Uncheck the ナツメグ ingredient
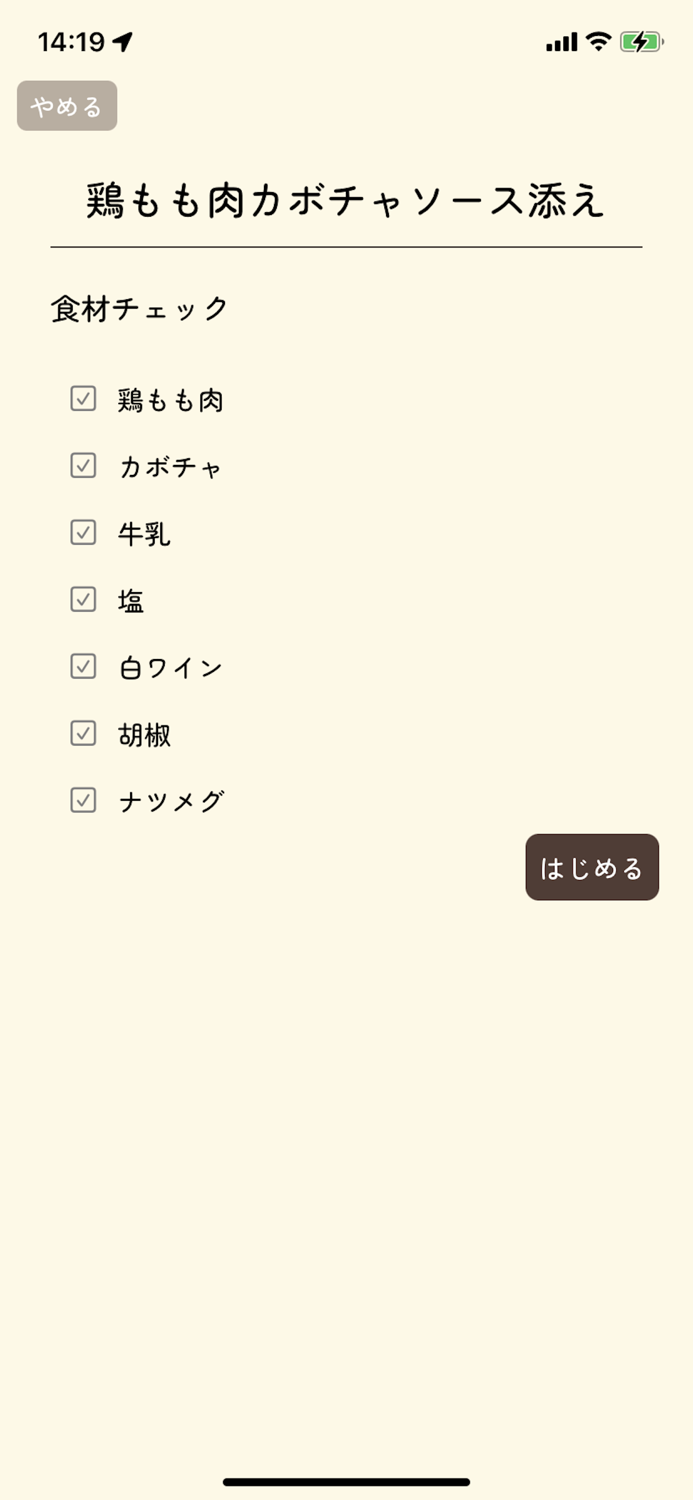This screenshot has width=693, height=1500. coord(83,800)
